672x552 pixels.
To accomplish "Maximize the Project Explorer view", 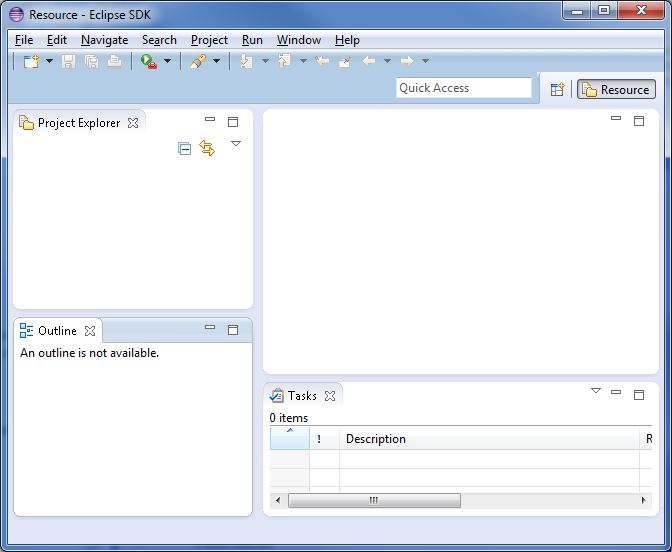I will (233, 122).
